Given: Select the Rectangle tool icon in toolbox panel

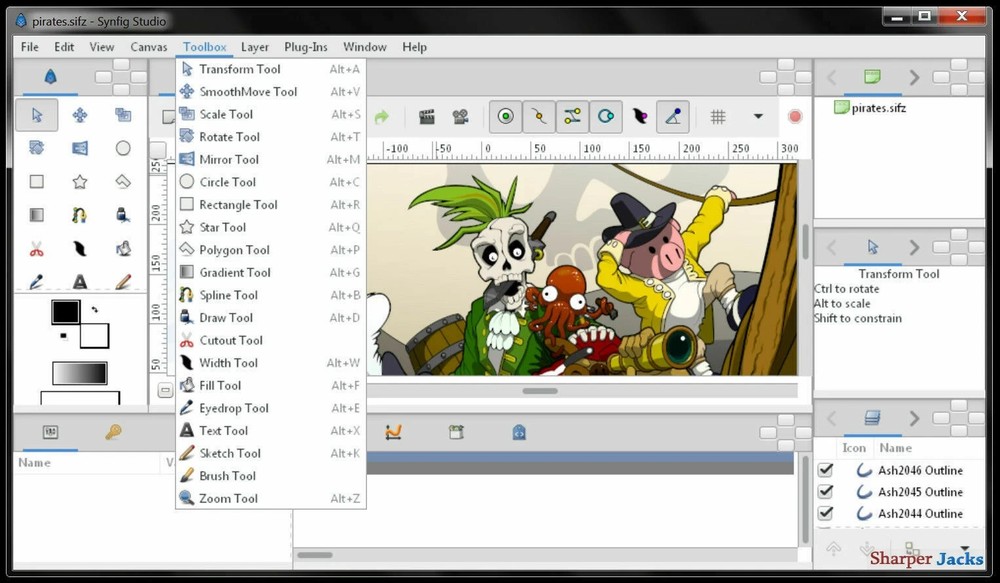Looking at the screenshot, I should (x=37, y=182).
